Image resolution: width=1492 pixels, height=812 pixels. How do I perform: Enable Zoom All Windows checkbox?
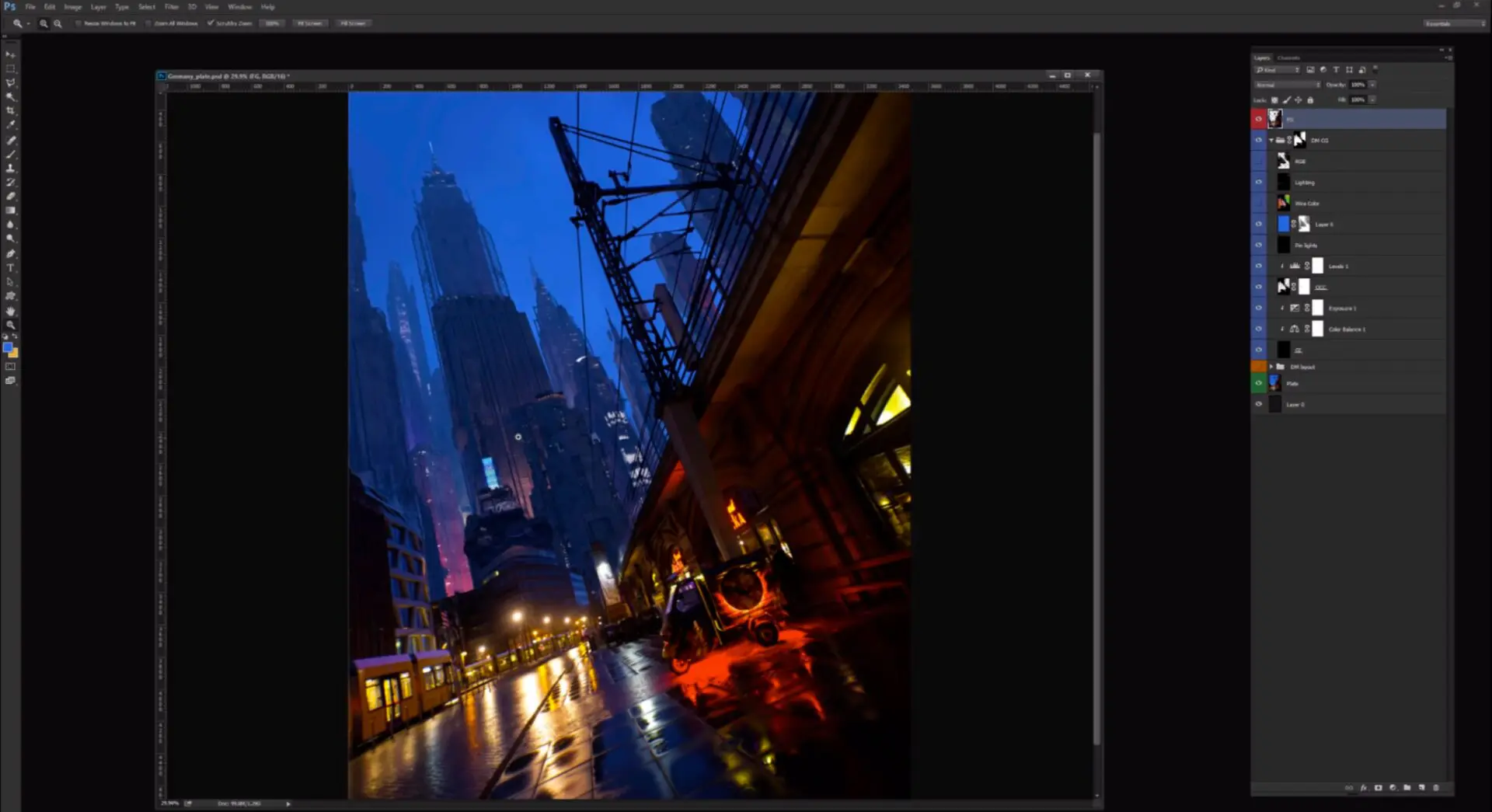point(149,23)
